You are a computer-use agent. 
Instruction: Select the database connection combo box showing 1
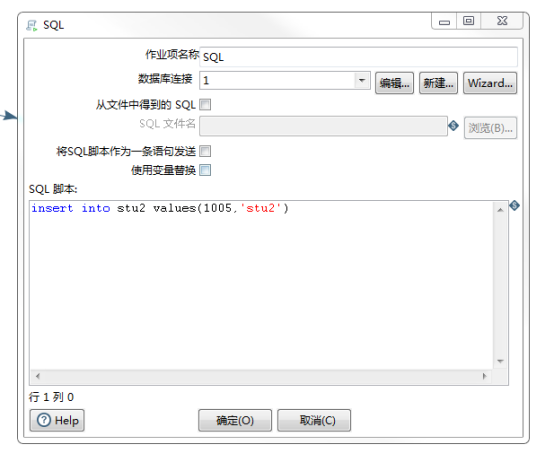[285, 80]
